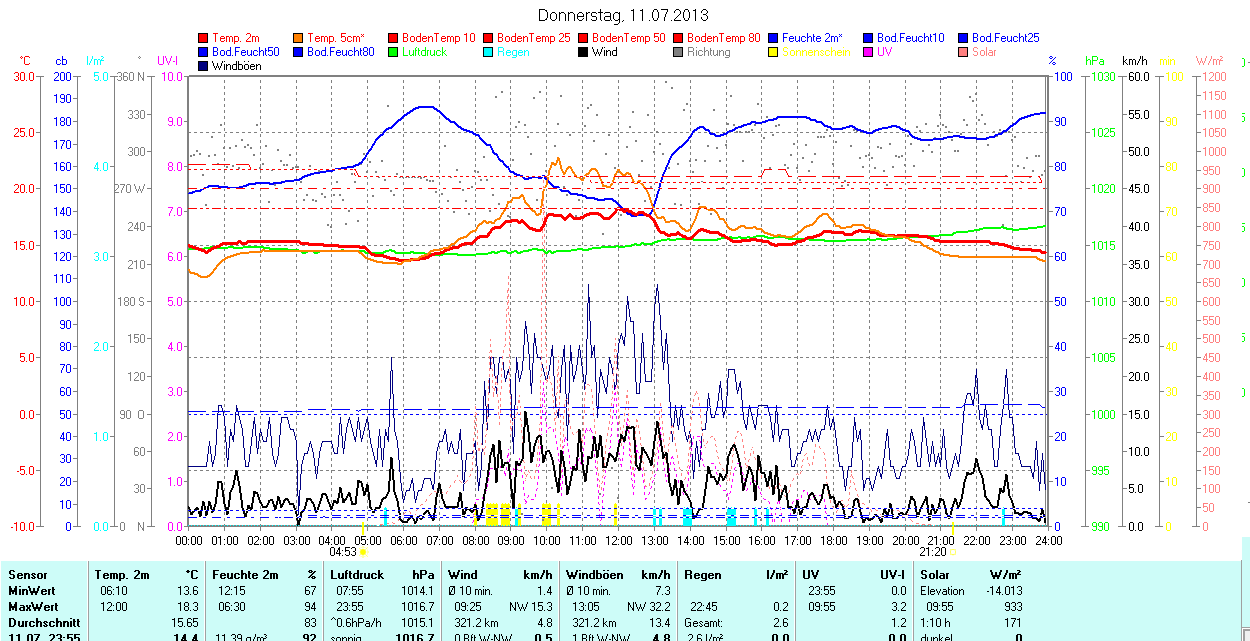Viewport: 1250px width, 641px height.
Task: Click the sunset marker at 21:20
Action: [x=932, y=551]
